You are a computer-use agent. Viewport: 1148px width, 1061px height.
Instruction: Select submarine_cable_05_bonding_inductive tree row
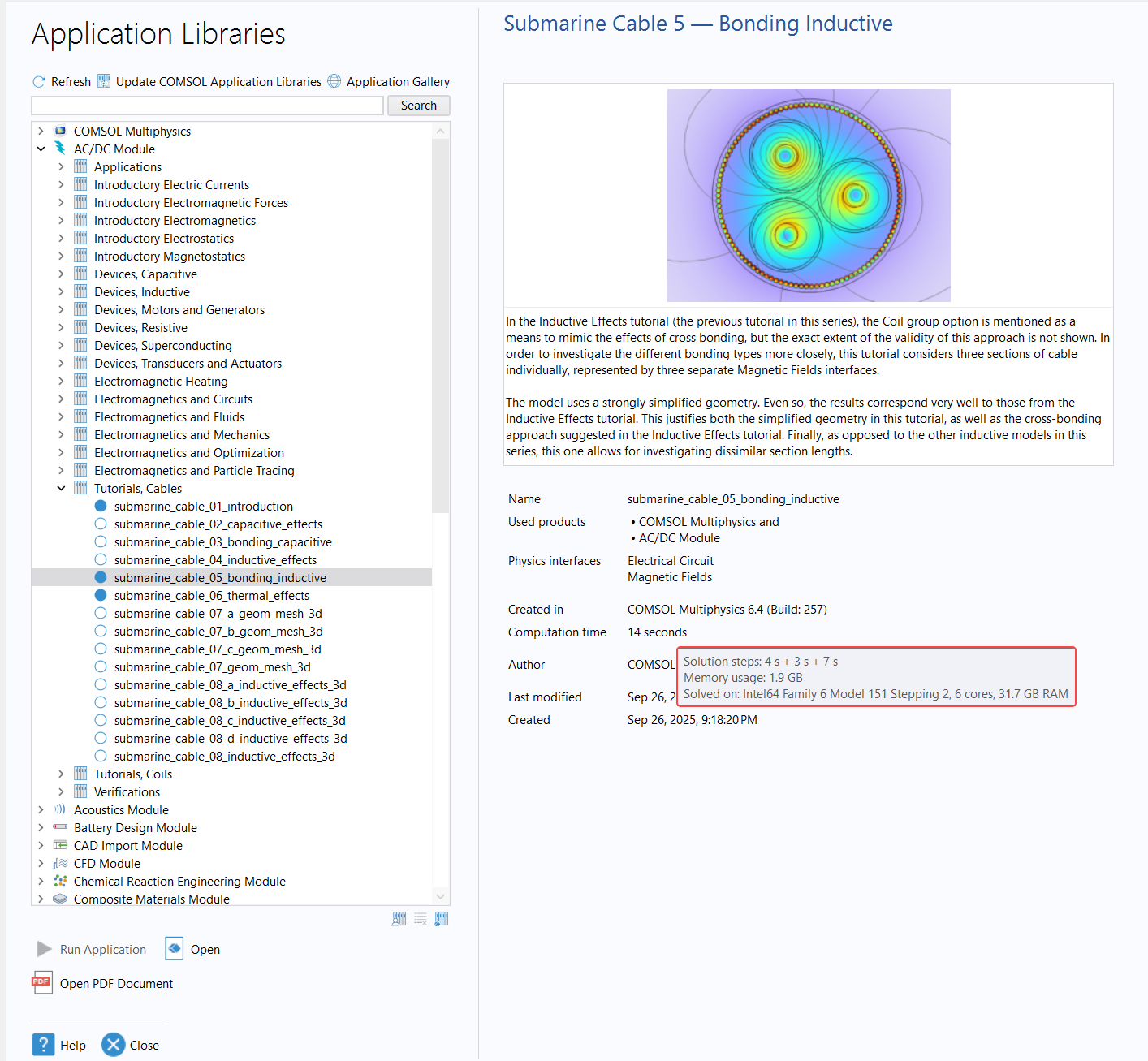tap(231, 577)
